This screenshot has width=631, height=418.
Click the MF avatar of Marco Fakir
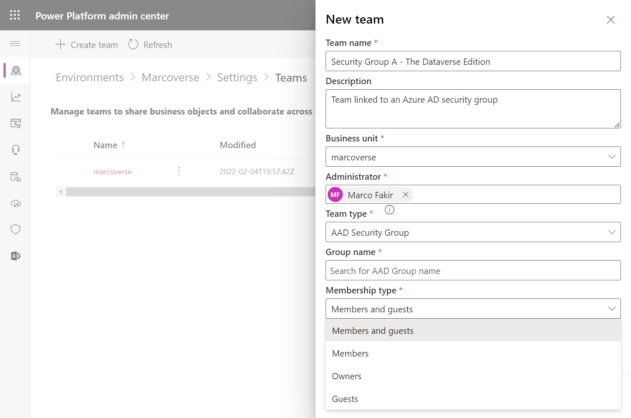coord(335,195)
